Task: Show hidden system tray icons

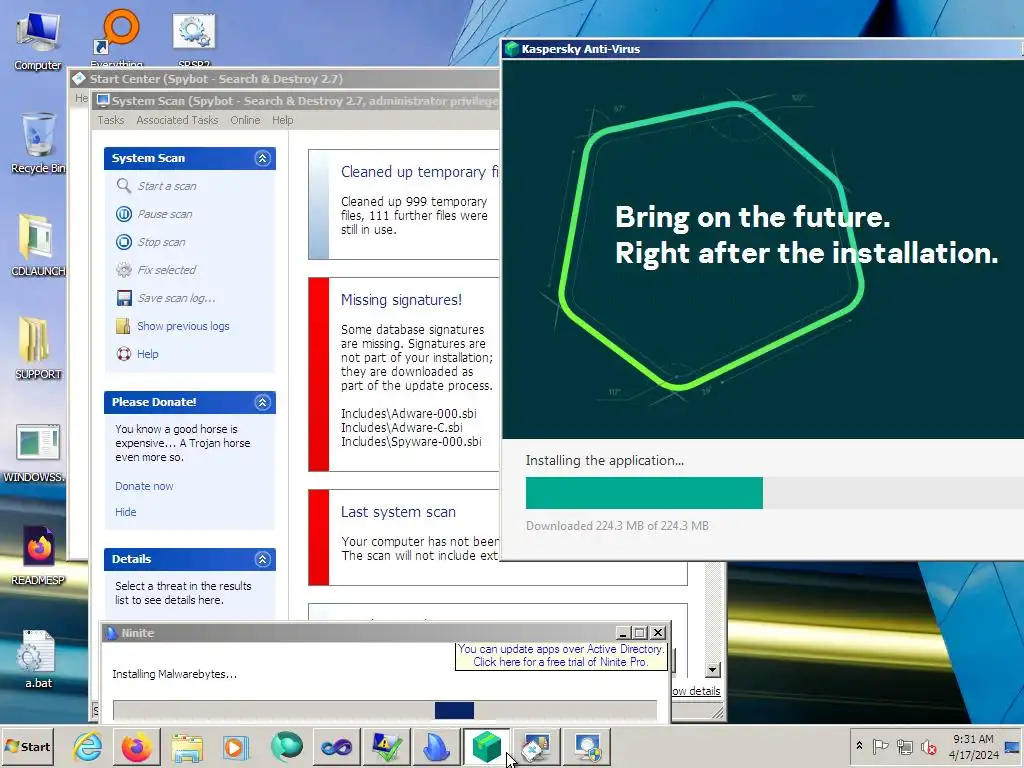Action: click(859, 746)
